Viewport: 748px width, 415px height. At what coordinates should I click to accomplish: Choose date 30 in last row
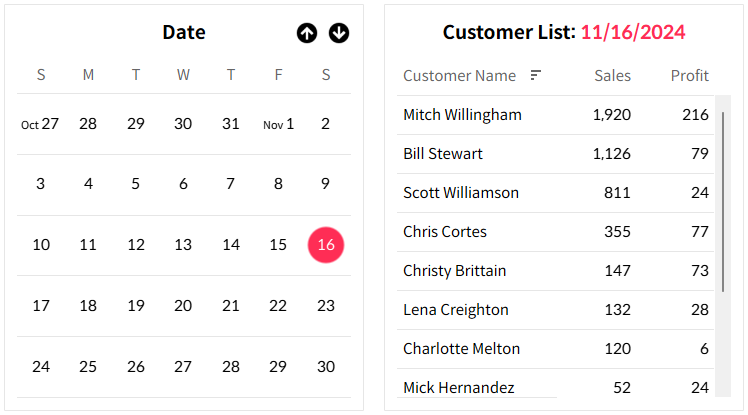(326, 367)
